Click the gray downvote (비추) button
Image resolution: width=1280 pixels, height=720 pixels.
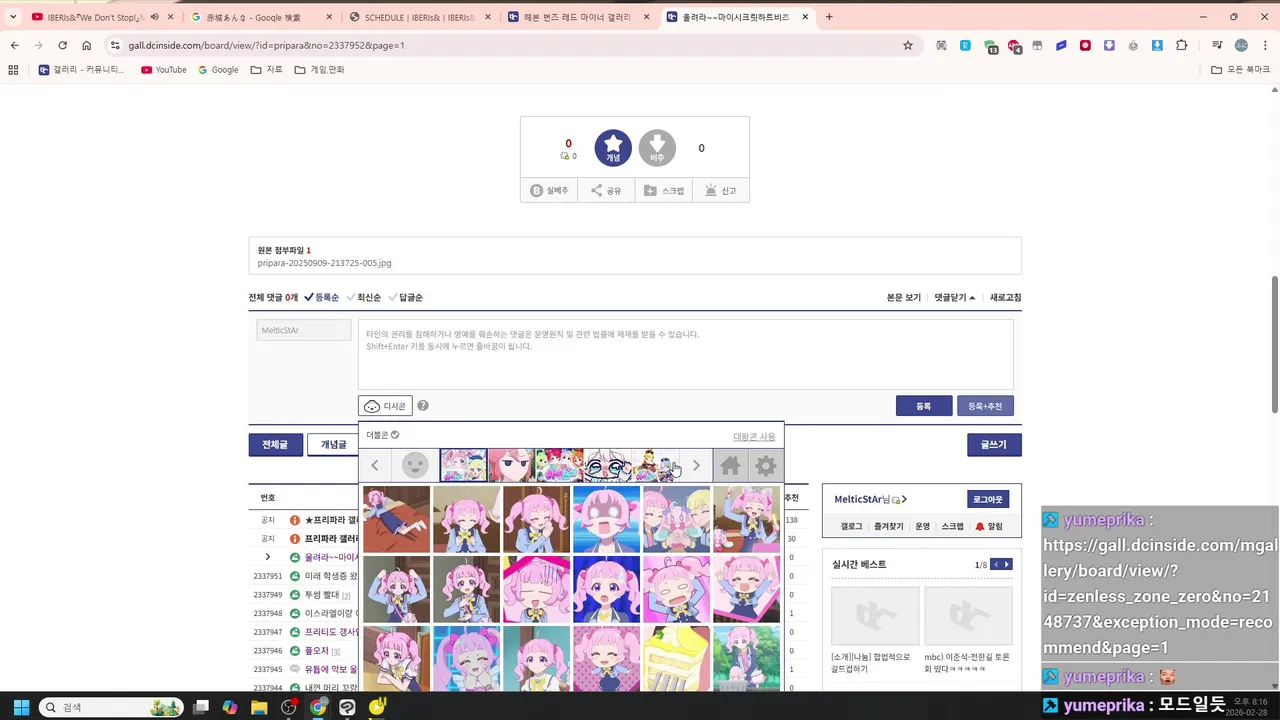[657, 148]
